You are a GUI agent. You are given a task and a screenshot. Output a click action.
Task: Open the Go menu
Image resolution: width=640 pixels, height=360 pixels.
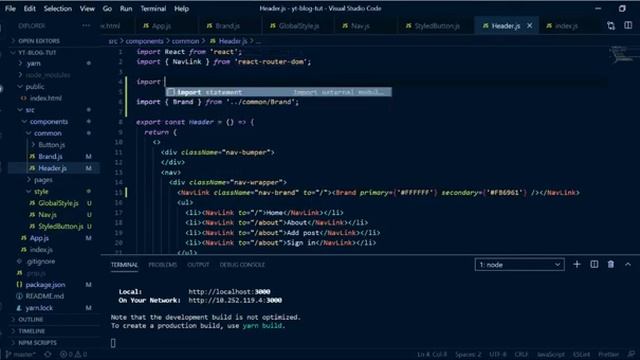107,9
